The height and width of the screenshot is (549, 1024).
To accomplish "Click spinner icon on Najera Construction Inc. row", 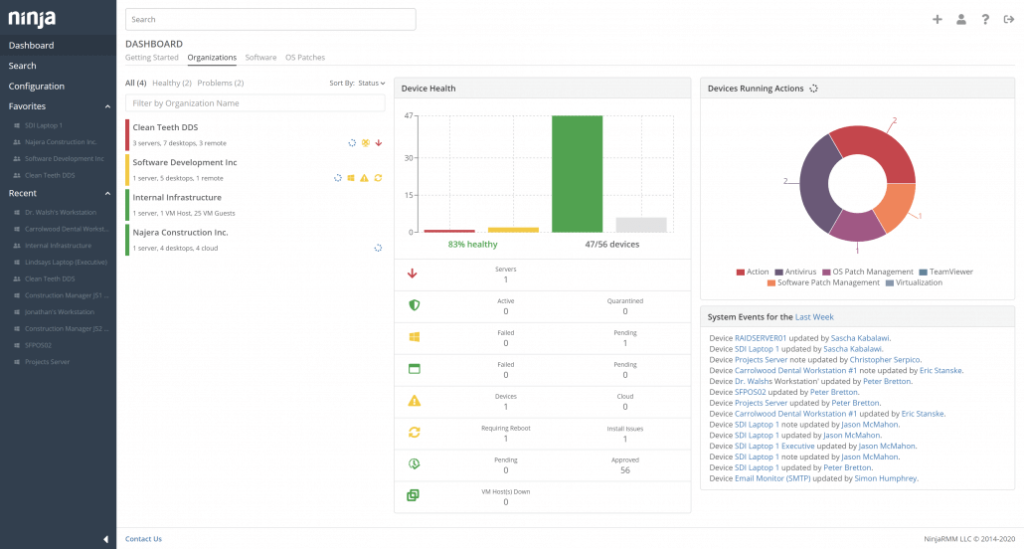I will tap(378, 248).
